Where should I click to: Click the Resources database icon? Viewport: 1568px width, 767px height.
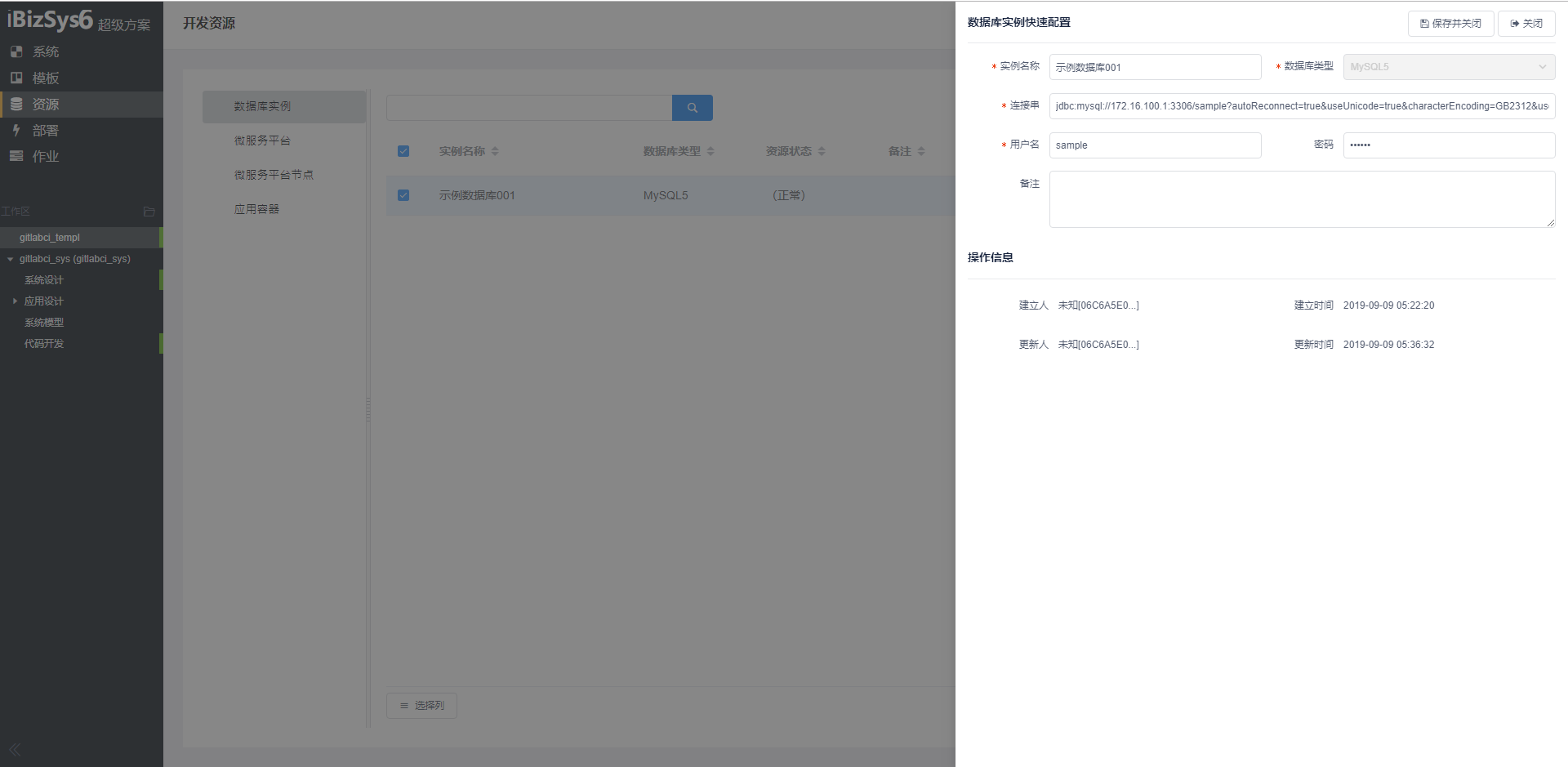[16, 104]
